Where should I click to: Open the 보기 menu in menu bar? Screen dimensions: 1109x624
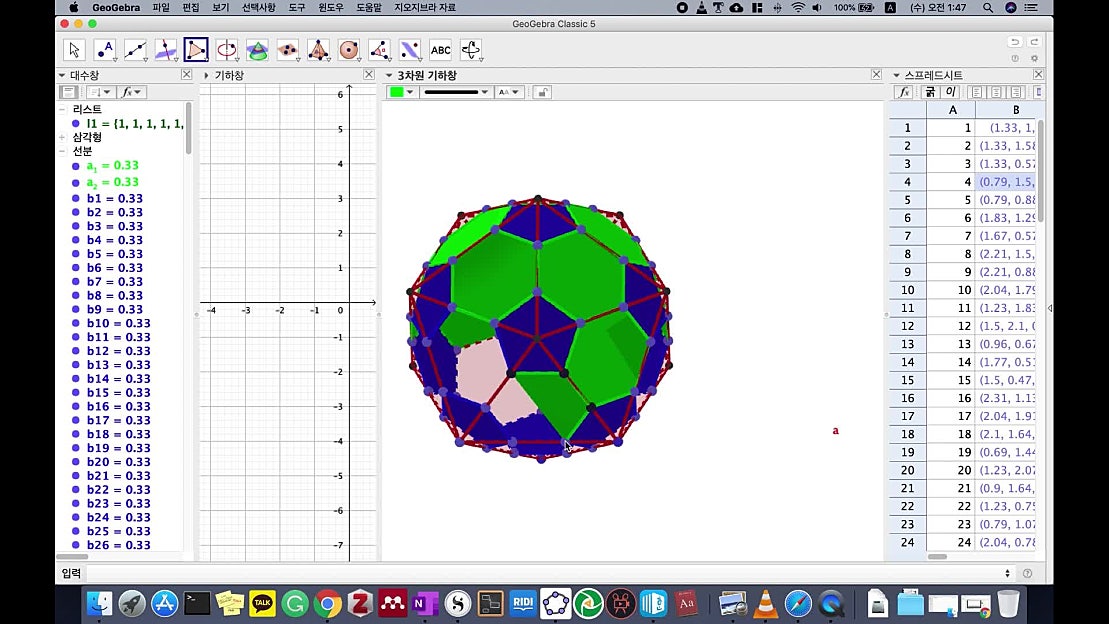[219, 6]
